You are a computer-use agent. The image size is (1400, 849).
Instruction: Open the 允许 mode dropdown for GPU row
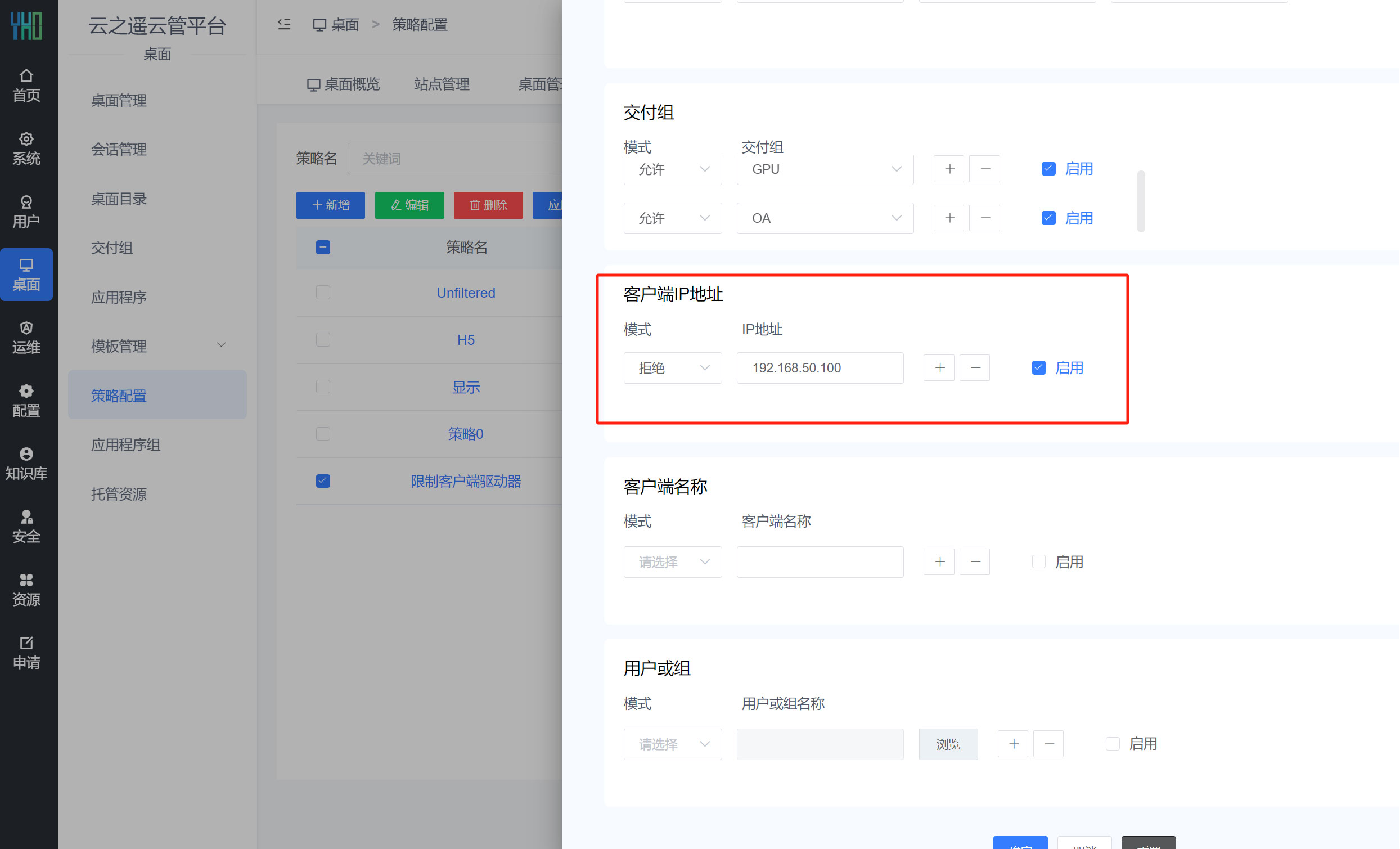pos(673,169)
